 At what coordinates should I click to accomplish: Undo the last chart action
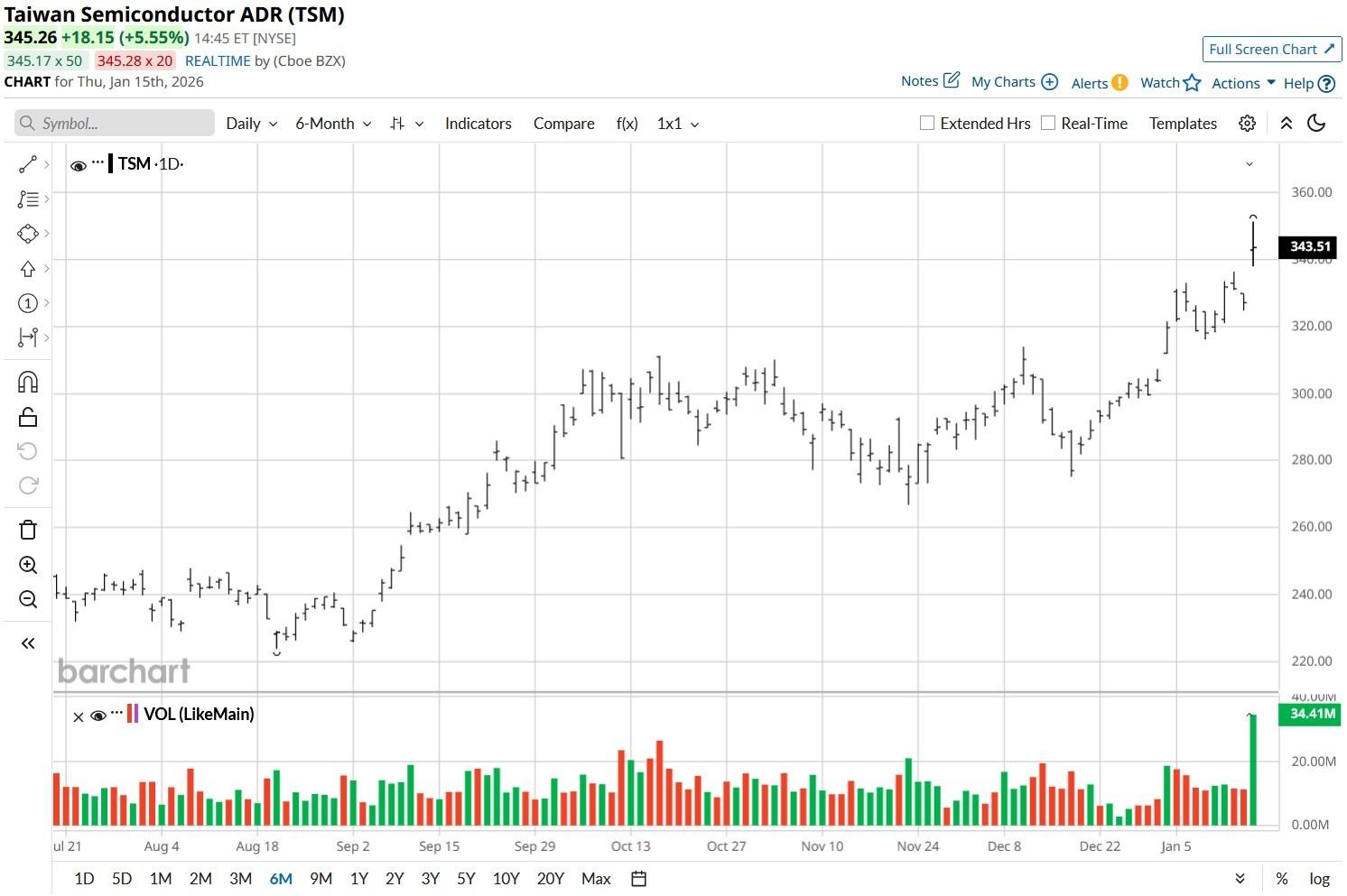28,451
